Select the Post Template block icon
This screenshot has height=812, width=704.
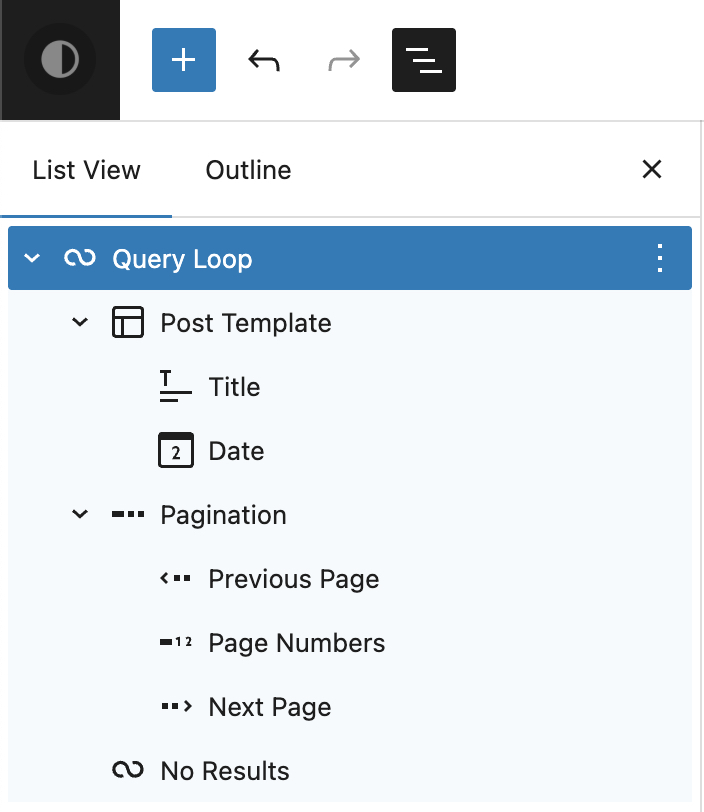(x=128, y=322)
